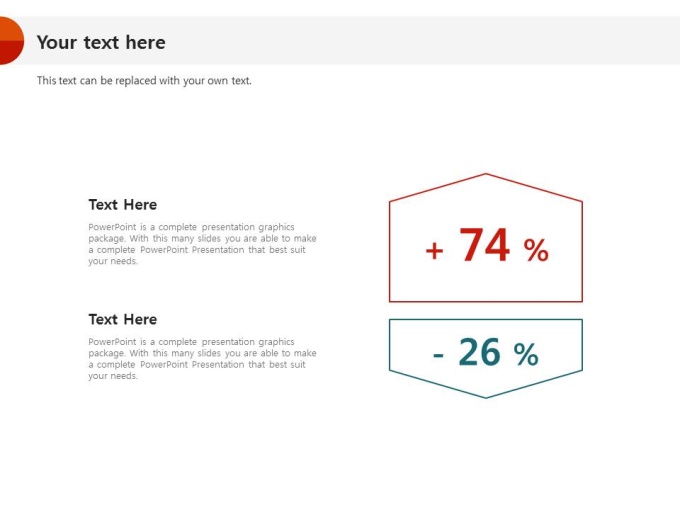Click the empty gray title banner right of the title
Image resolution: width=680 pixels, height=510 pixels.
click(x=420, y=42)
